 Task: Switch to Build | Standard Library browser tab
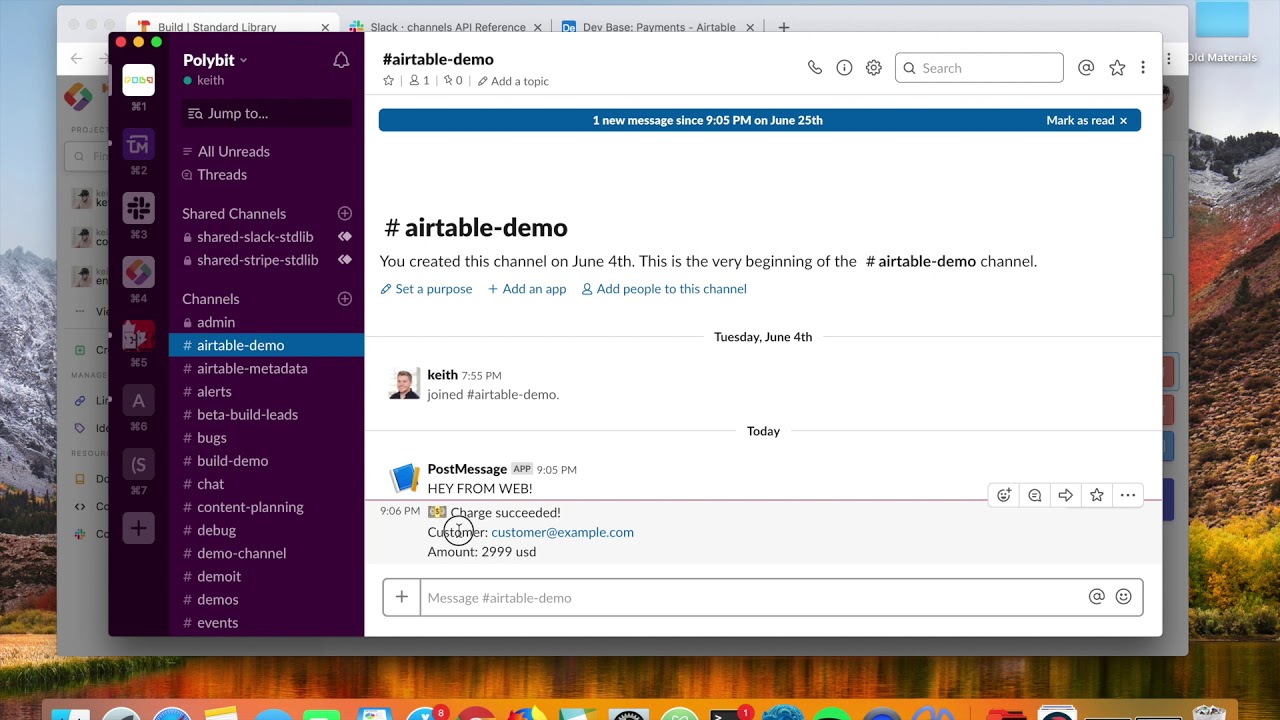pos(232,27)
